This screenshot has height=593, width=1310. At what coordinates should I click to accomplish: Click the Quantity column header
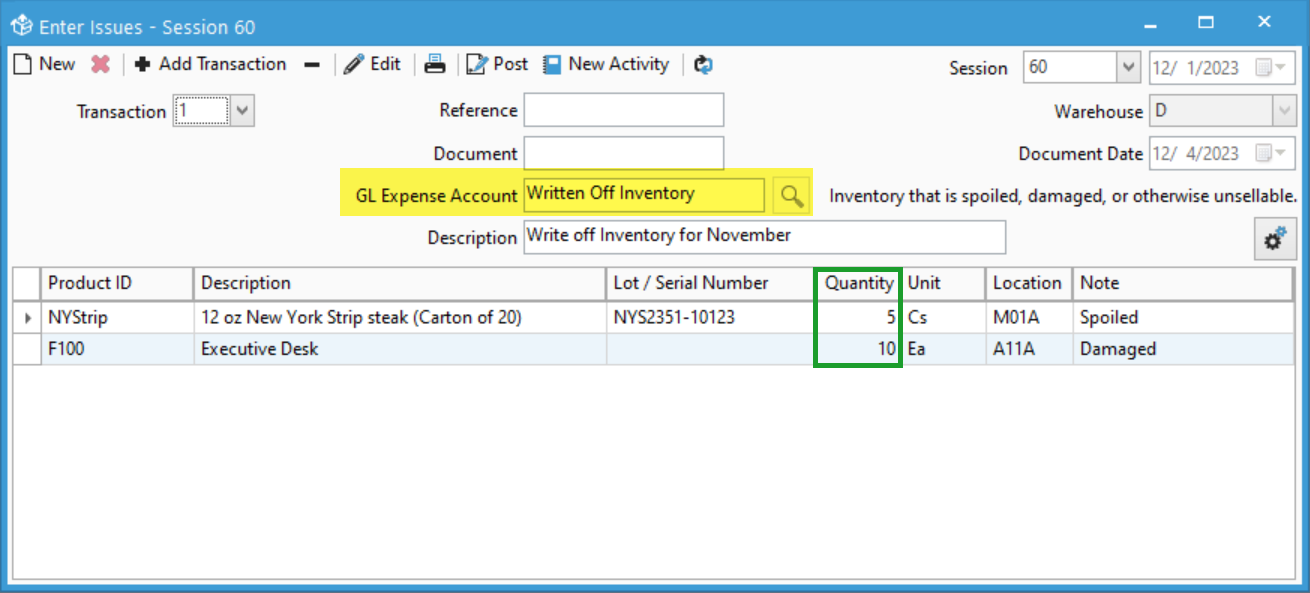pos(858,283)
